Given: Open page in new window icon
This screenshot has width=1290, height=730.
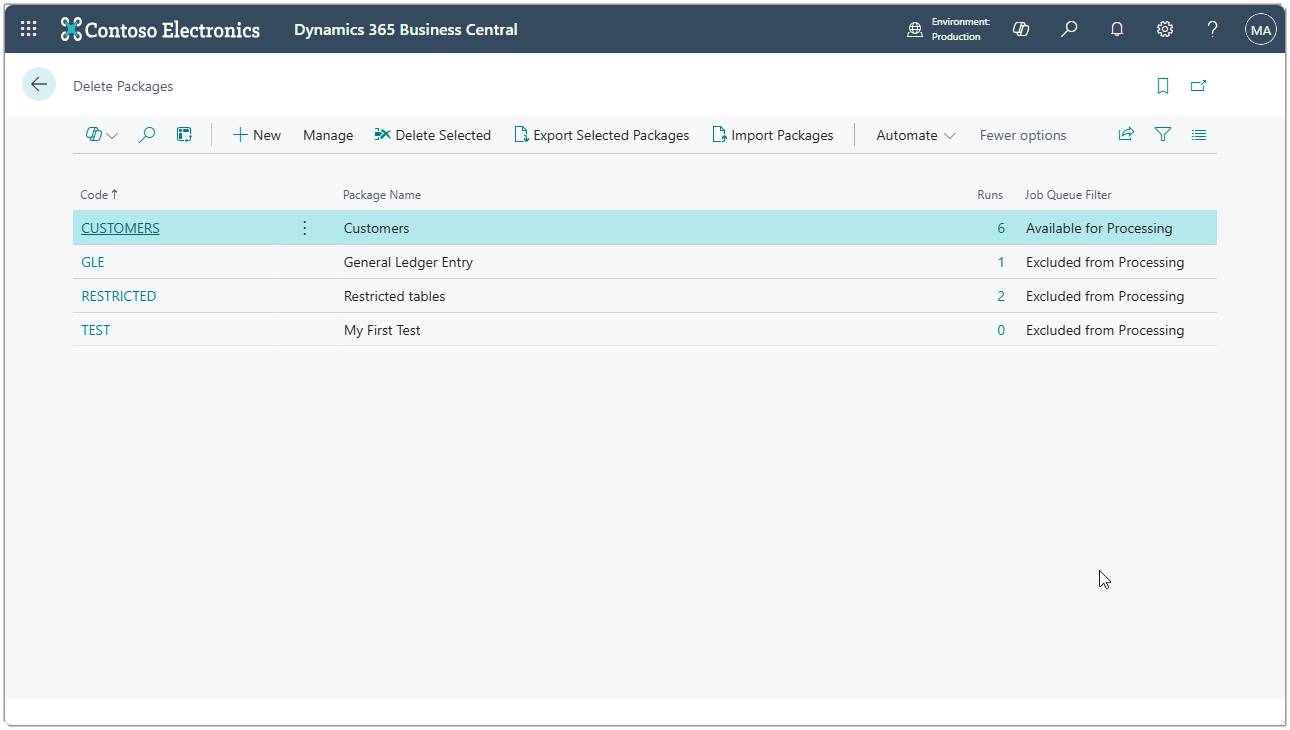Looking at the screenshot, I should coord(1198,86).
